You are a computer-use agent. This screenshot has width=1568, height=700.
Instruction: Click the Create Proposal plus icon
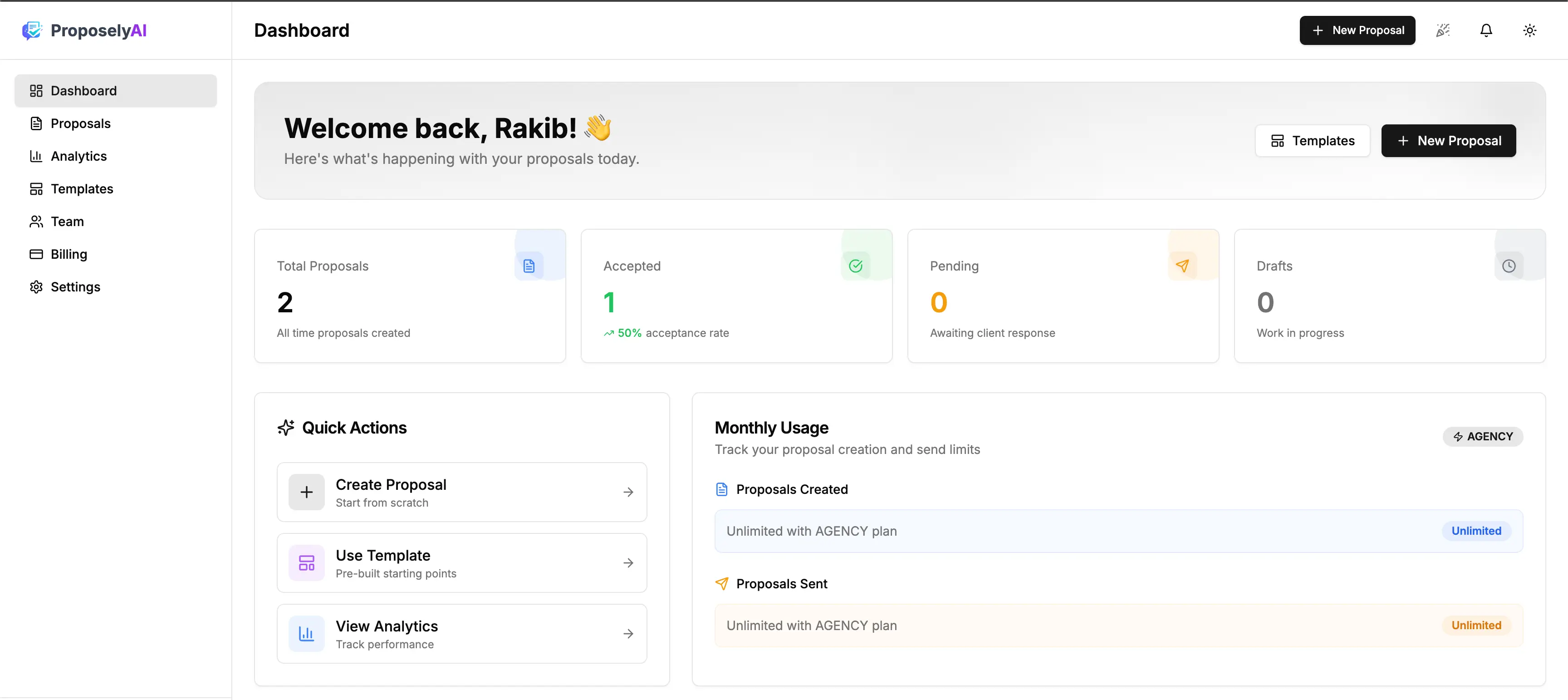(x=306, y=492)
